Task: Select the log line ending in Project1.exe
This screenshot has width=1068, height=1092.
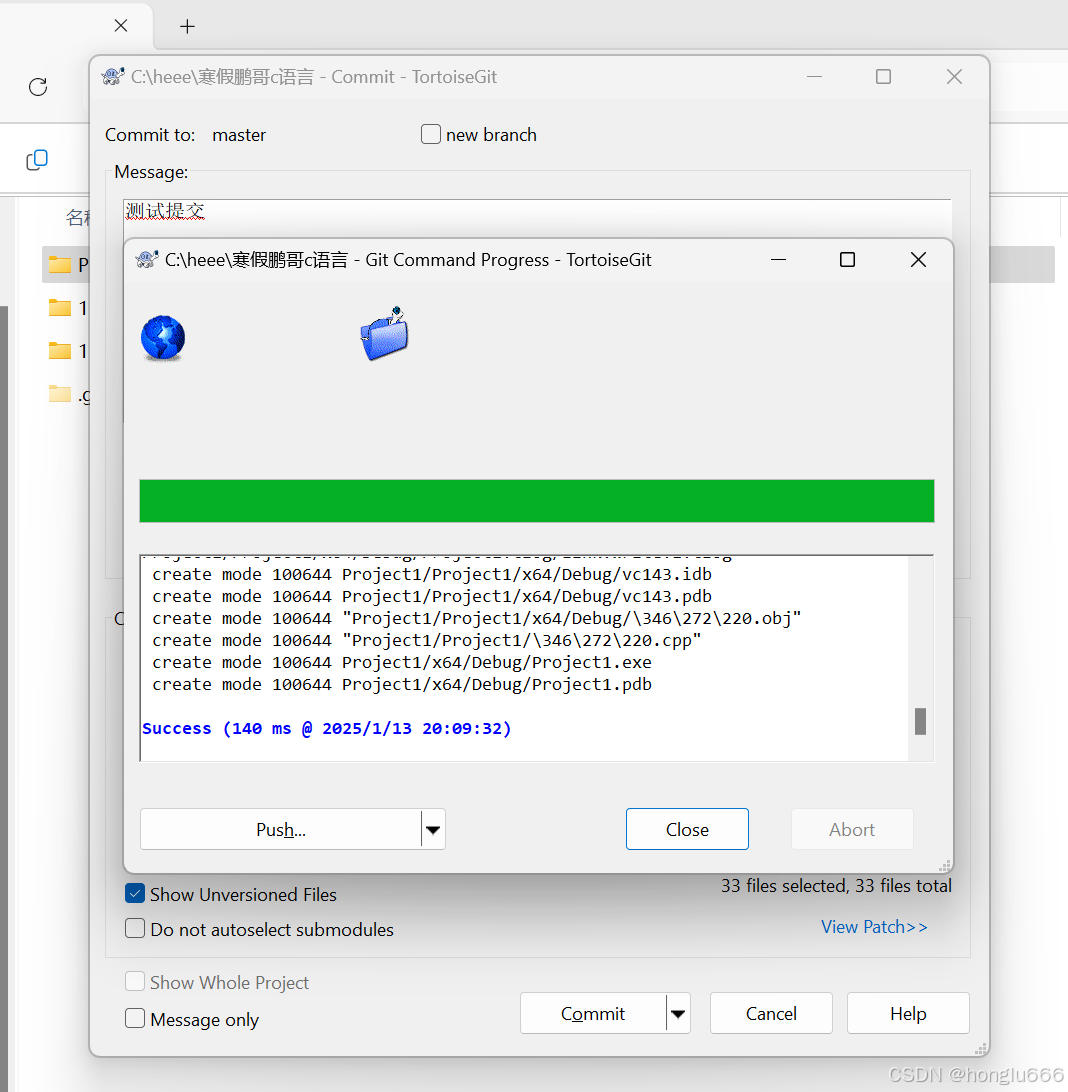Action: (x=402, y=662)
